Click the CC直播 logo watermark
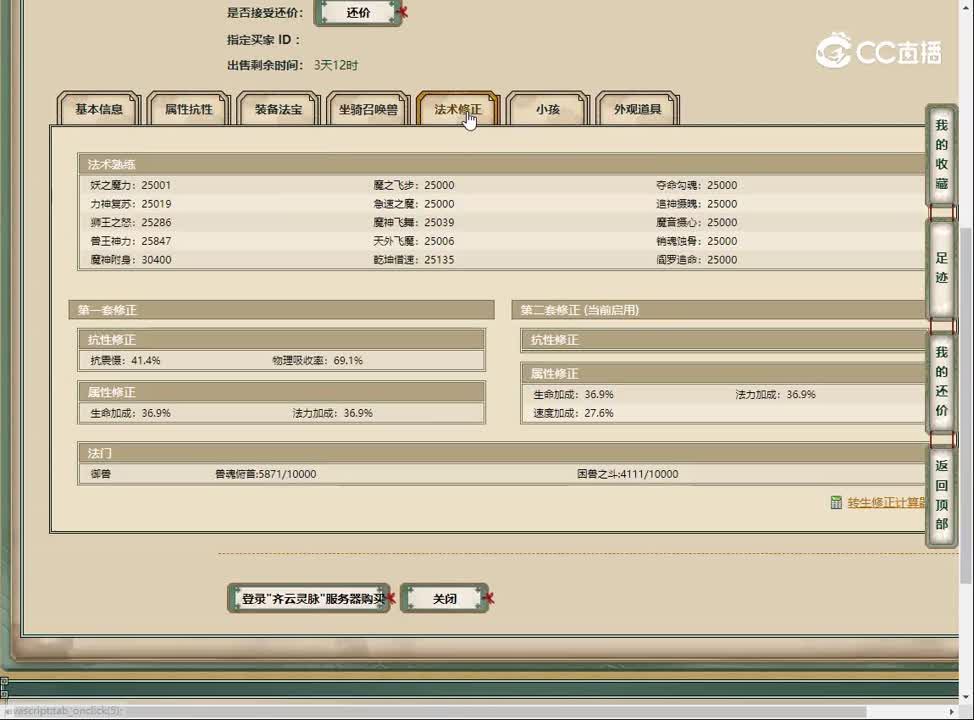The width and height of the screenshot is (974, 720). click(x=878, y=51)
